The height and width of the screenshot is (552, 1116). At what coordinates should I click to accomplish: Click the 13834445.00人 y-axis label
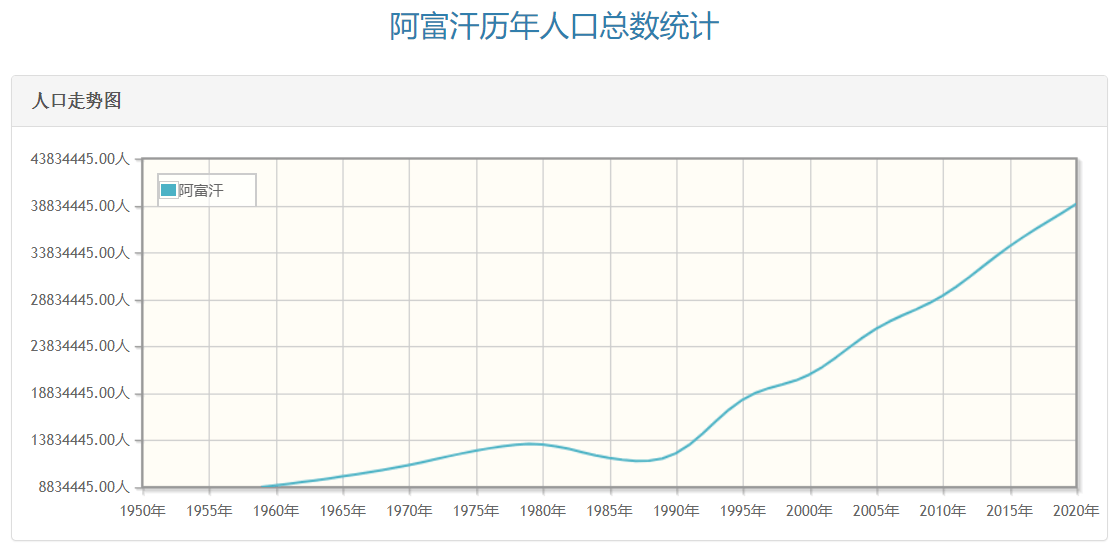(81, 440)
